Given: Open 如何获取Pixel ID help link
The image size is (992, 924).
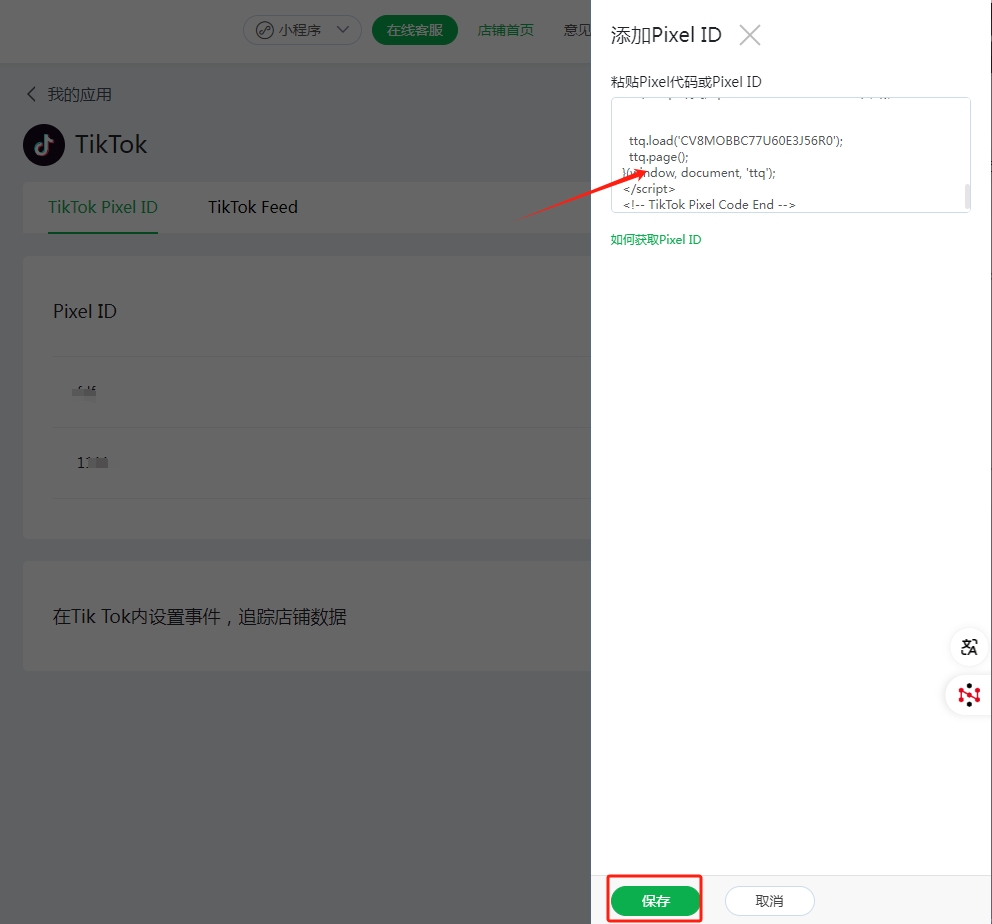Looking at the screenshot, I should pos(655,240).
